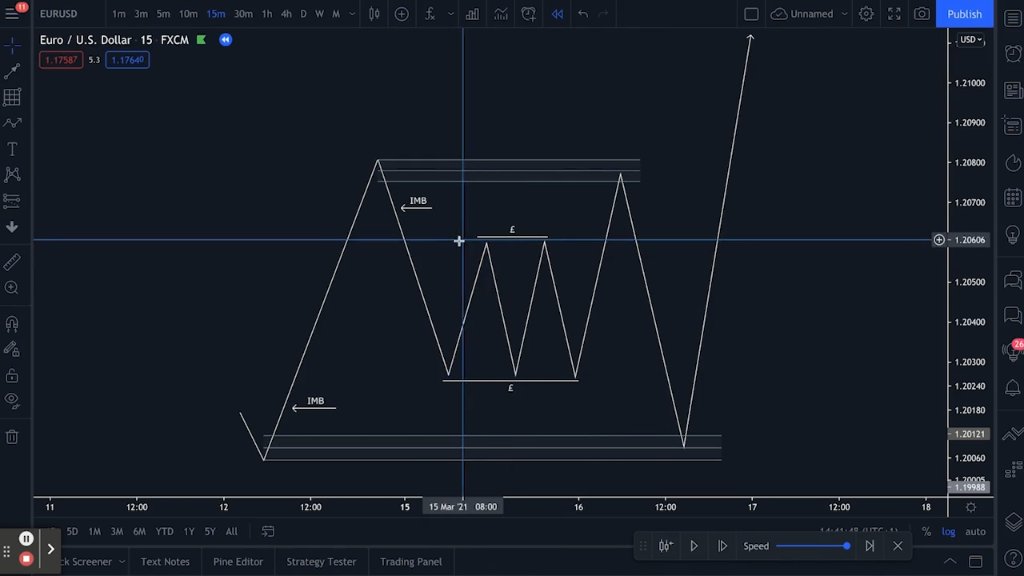The width and height of the screenshot is (1024, 576).
Task: Click the Publish button
Action: 965,14
